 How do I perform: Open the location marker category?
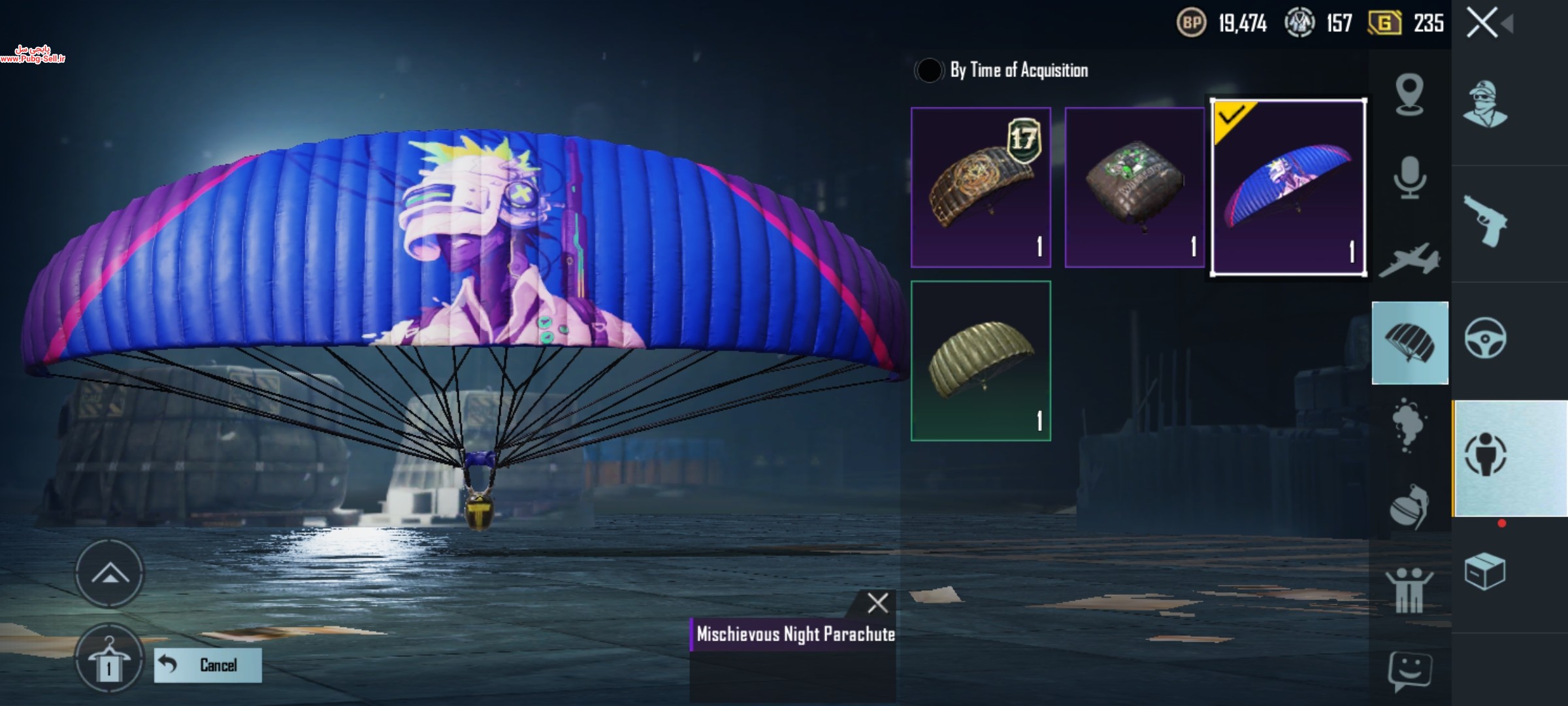click(x=1409, y=95)
